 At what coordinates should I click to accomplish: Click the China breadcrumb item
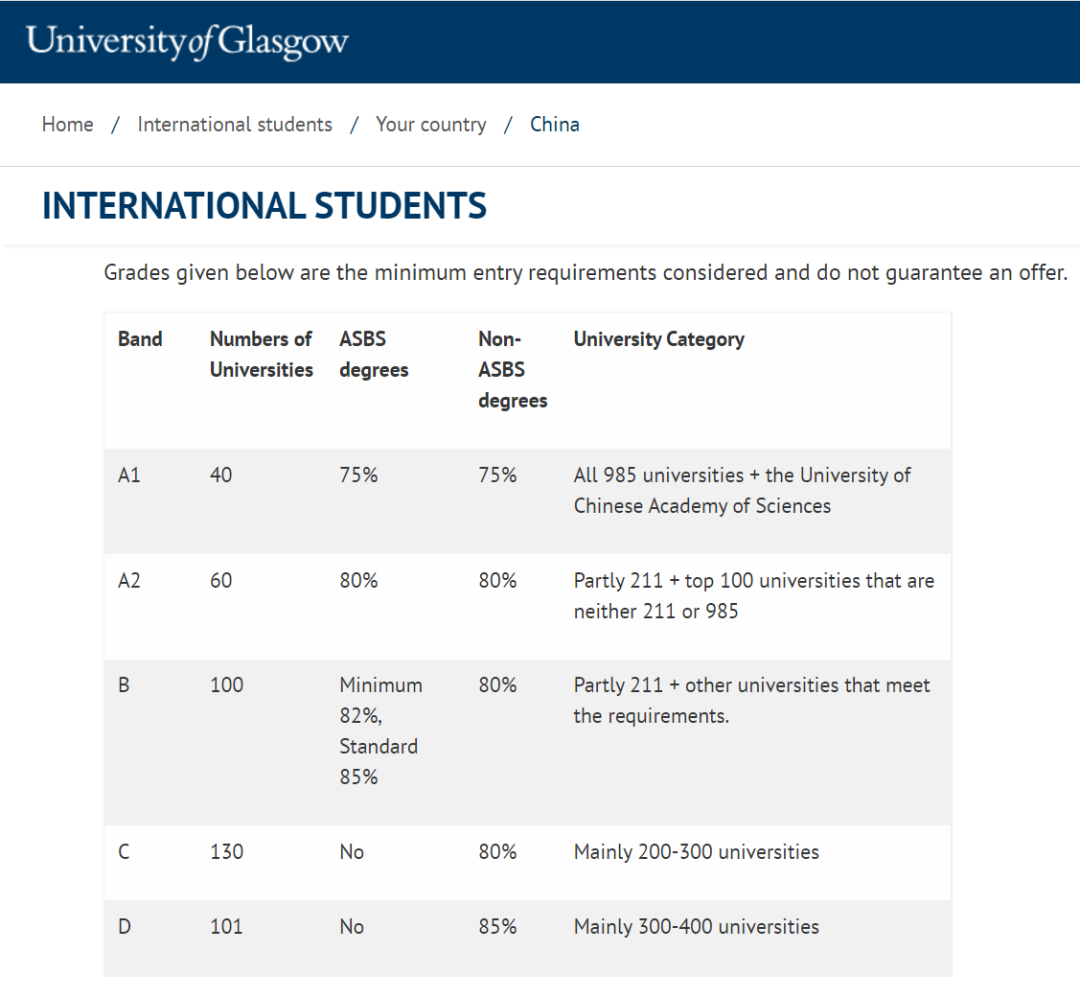[x=555, y=125]
